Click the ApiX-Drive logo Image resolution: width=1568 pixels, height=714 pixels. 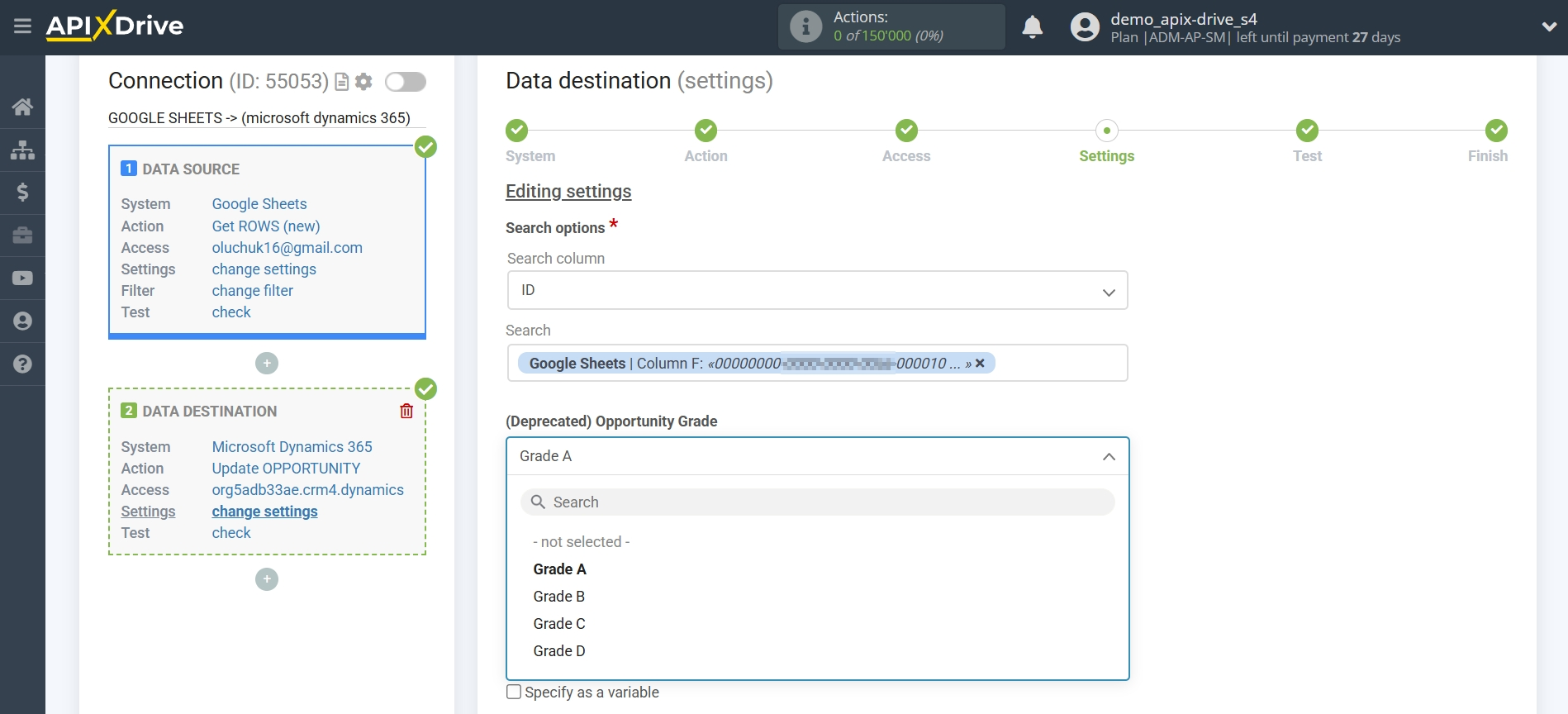click(x=115, y=26)
